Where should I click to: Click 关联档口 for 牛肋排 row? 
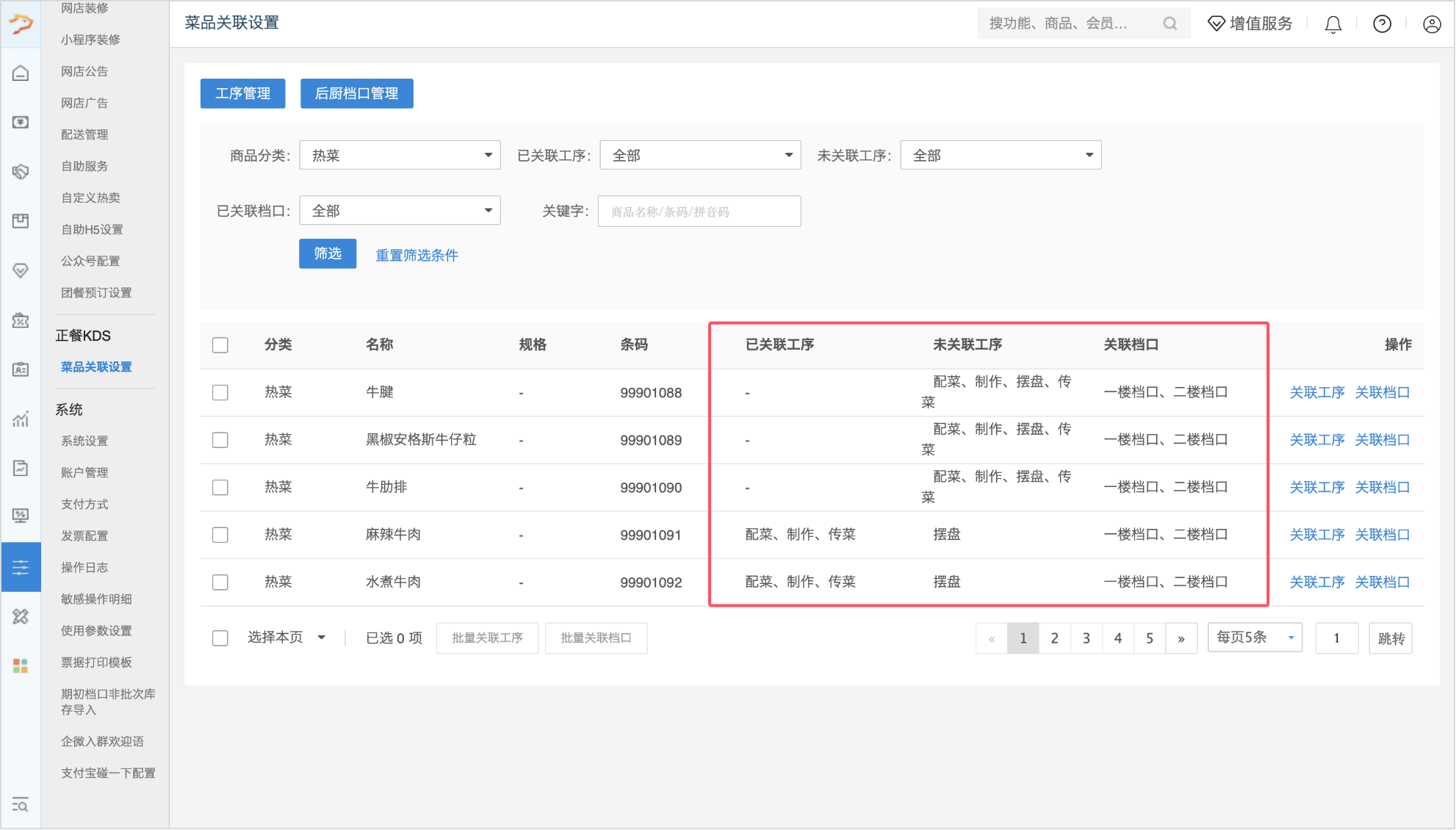pos(1383,487)
